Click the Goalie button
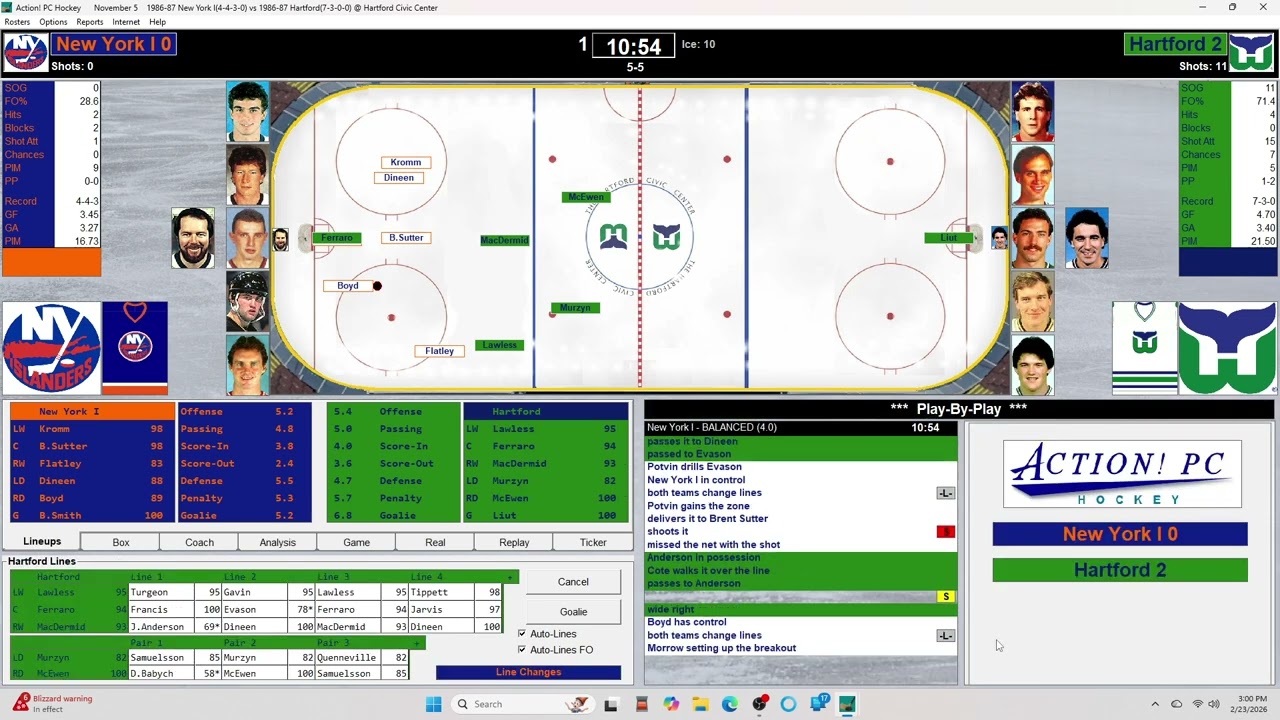1280x720 pixels. [x=573, y=611]
